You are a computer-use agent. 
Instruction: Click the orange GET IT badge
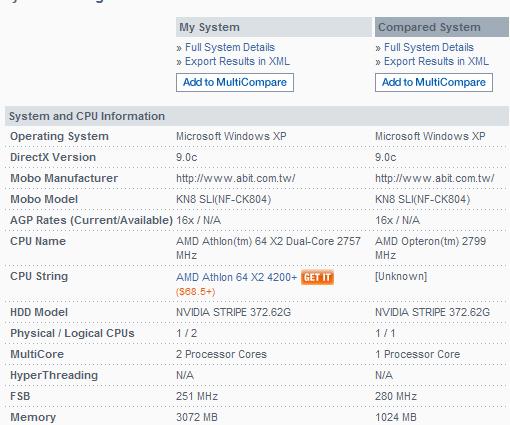(317, 277)
